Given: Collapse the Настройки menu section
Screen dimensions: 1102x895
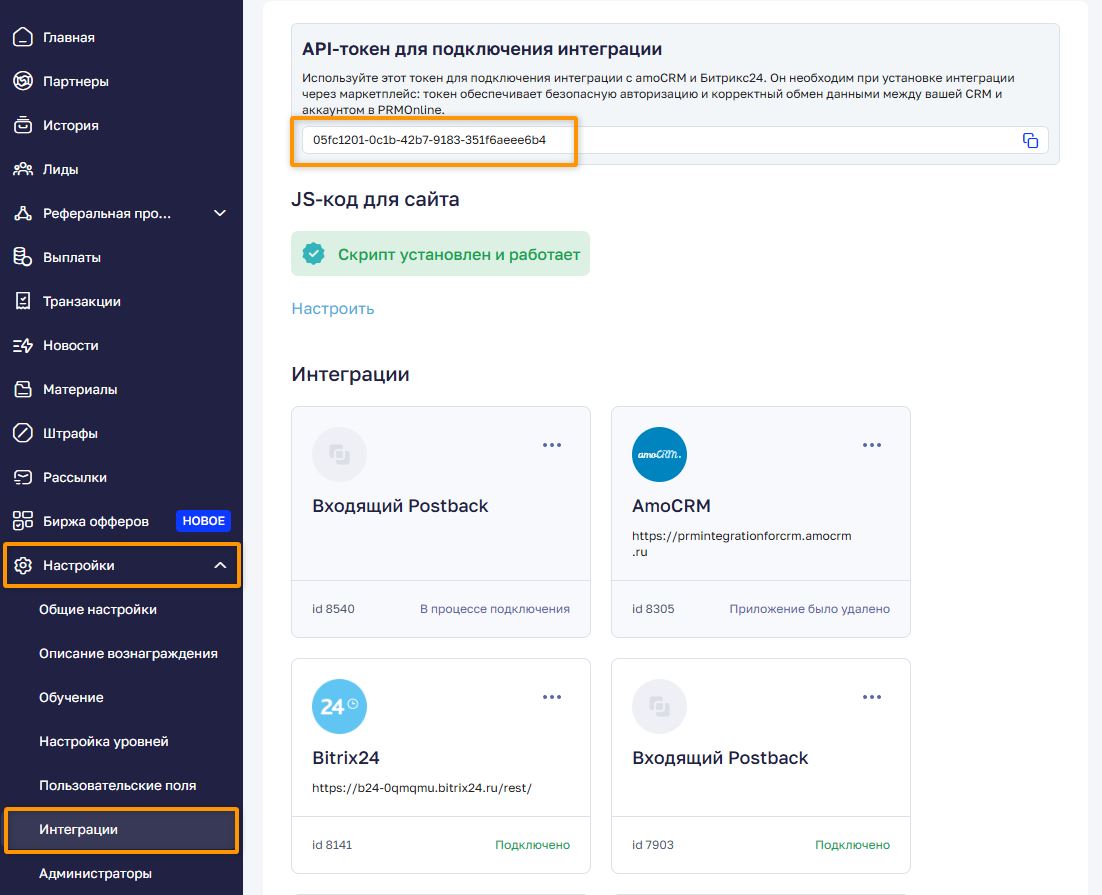Looking at the screenshot, I should point(220,566).
